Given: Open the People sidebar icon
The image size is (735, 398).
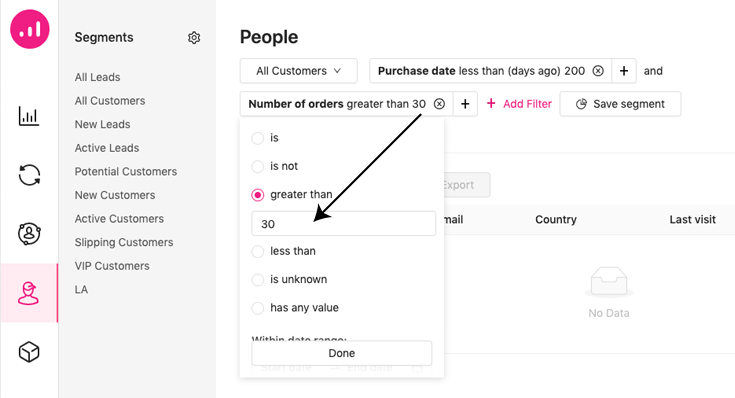Looking at the screenshot, I should point(29,293).
